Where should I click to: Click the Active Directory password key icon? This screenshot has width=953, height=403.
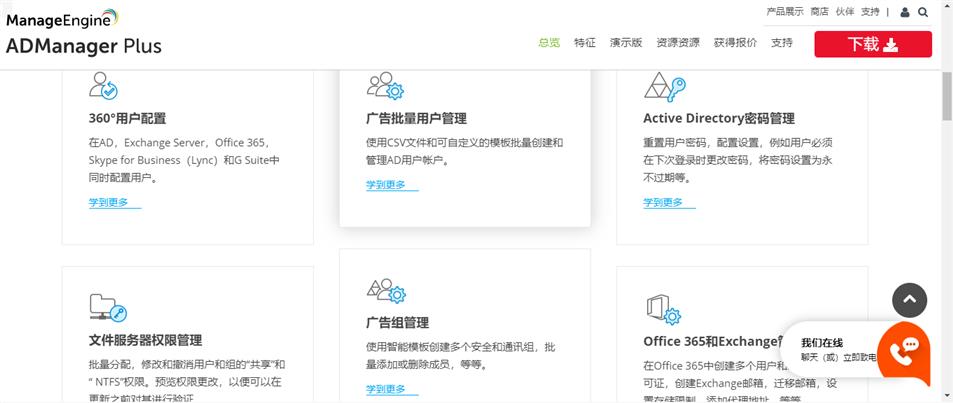pyautogui.click(x=665, y=88)
